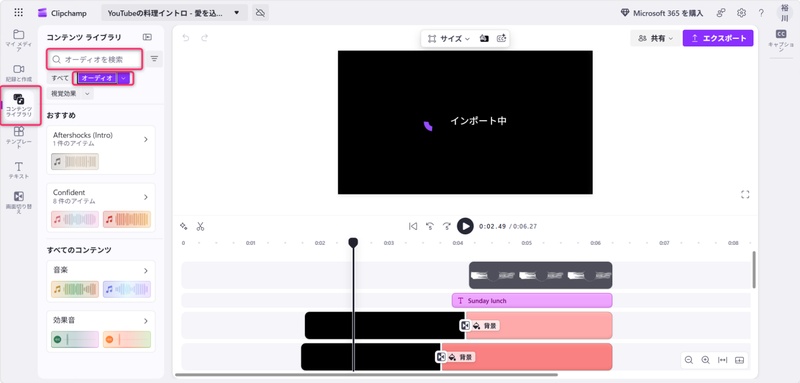Enter fullscreen preview
This screenshot has width=800, height=383.
point(745,194)
